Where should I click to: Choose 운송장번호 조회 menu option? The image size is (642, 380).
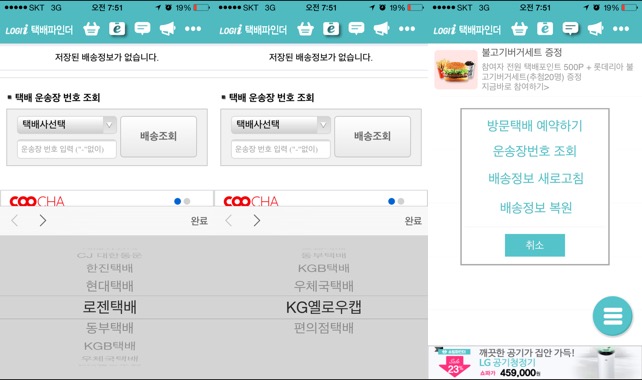click(535, 151)
